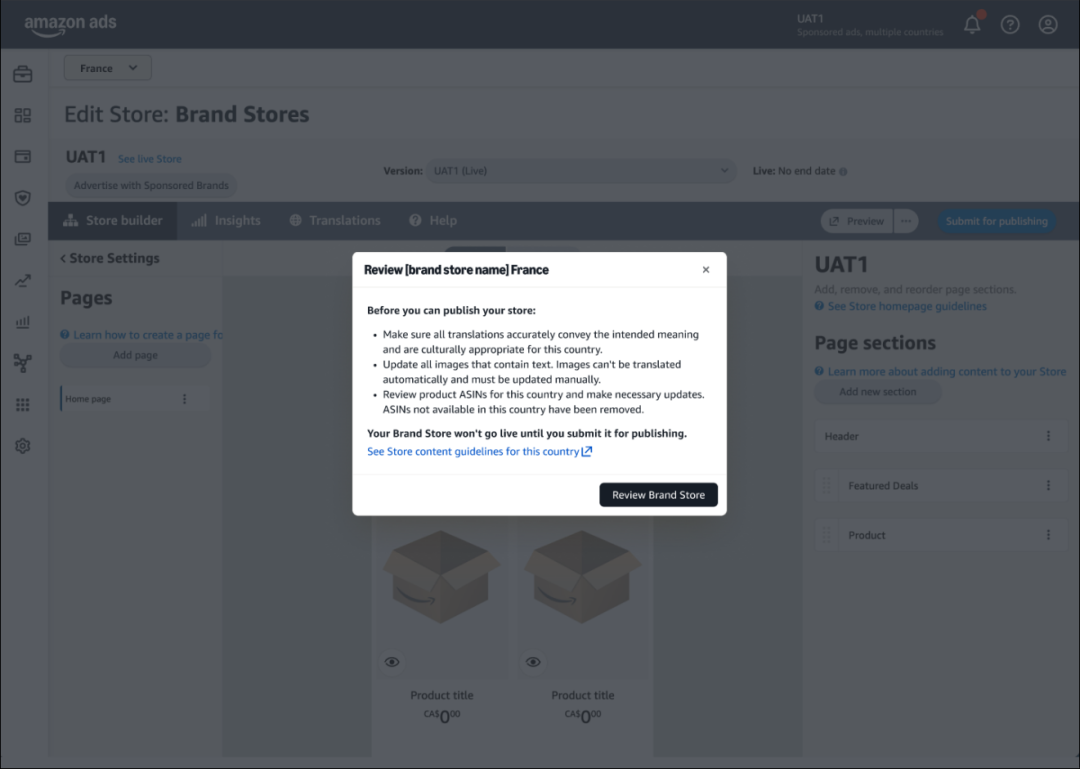
Task: Switch to the Insights tab
Action: 226,221
